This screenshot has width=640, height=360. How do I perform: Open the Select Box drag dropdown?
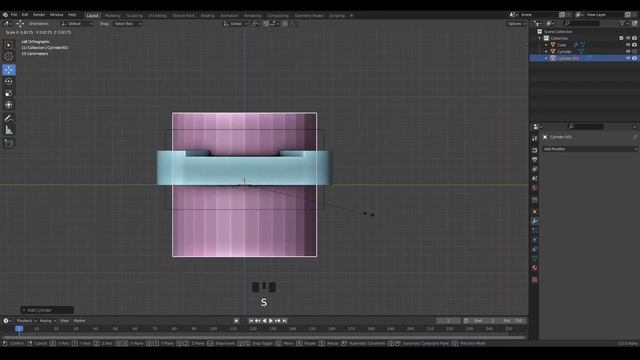tap(127, 24)
